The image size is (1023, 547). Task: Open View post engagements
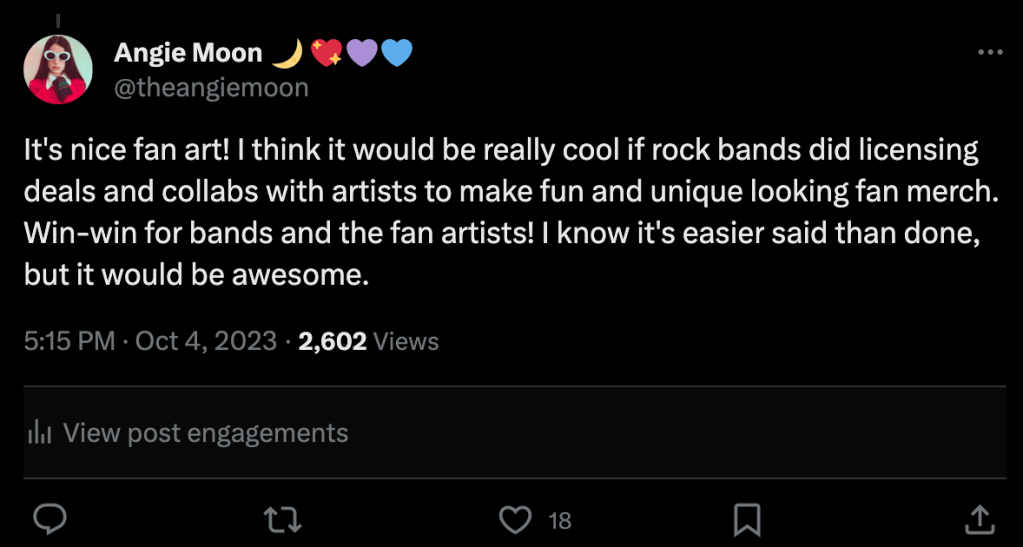(x=205, y=433)
